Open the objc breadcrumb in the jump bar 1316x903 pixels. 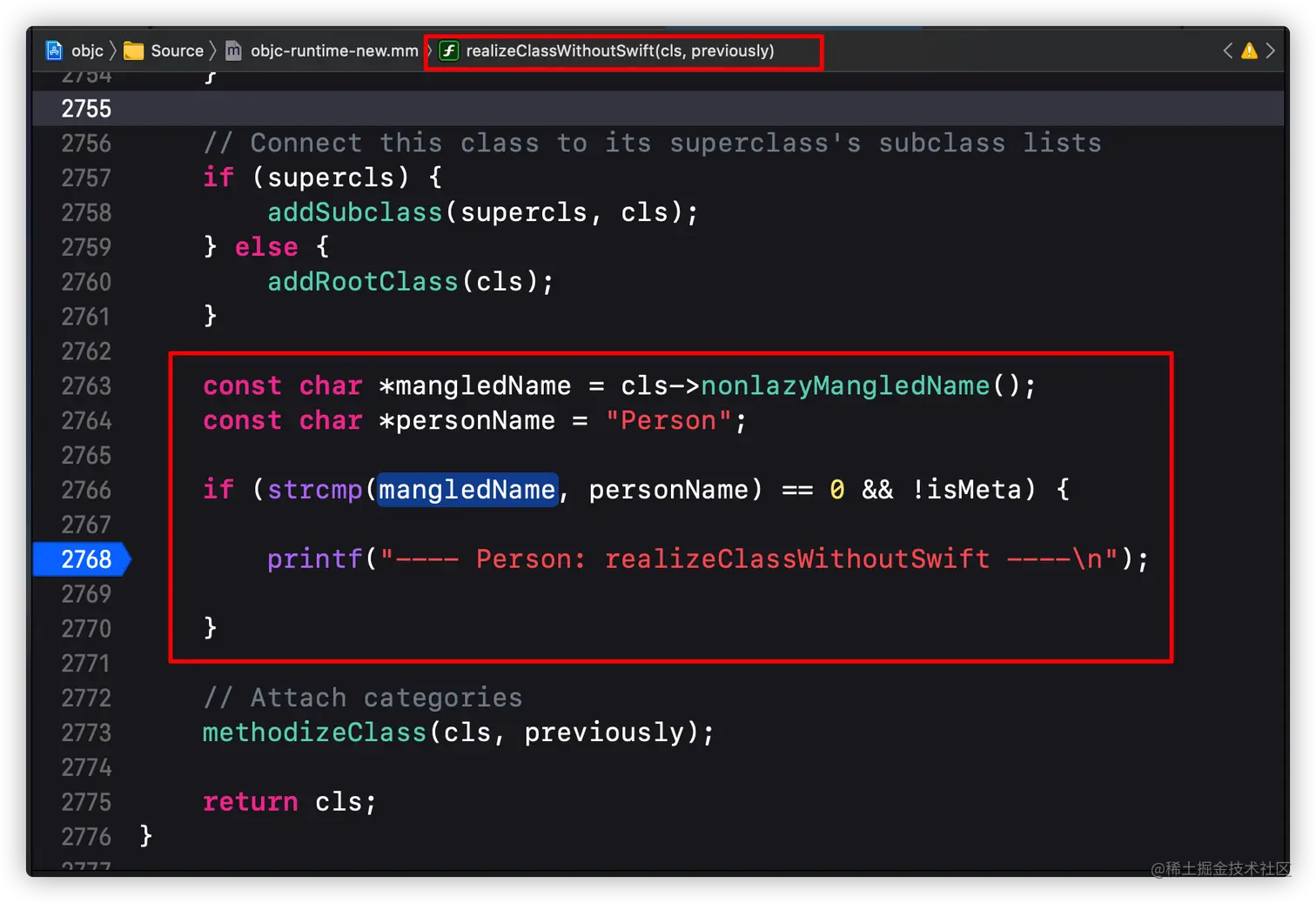pos(87,50)
